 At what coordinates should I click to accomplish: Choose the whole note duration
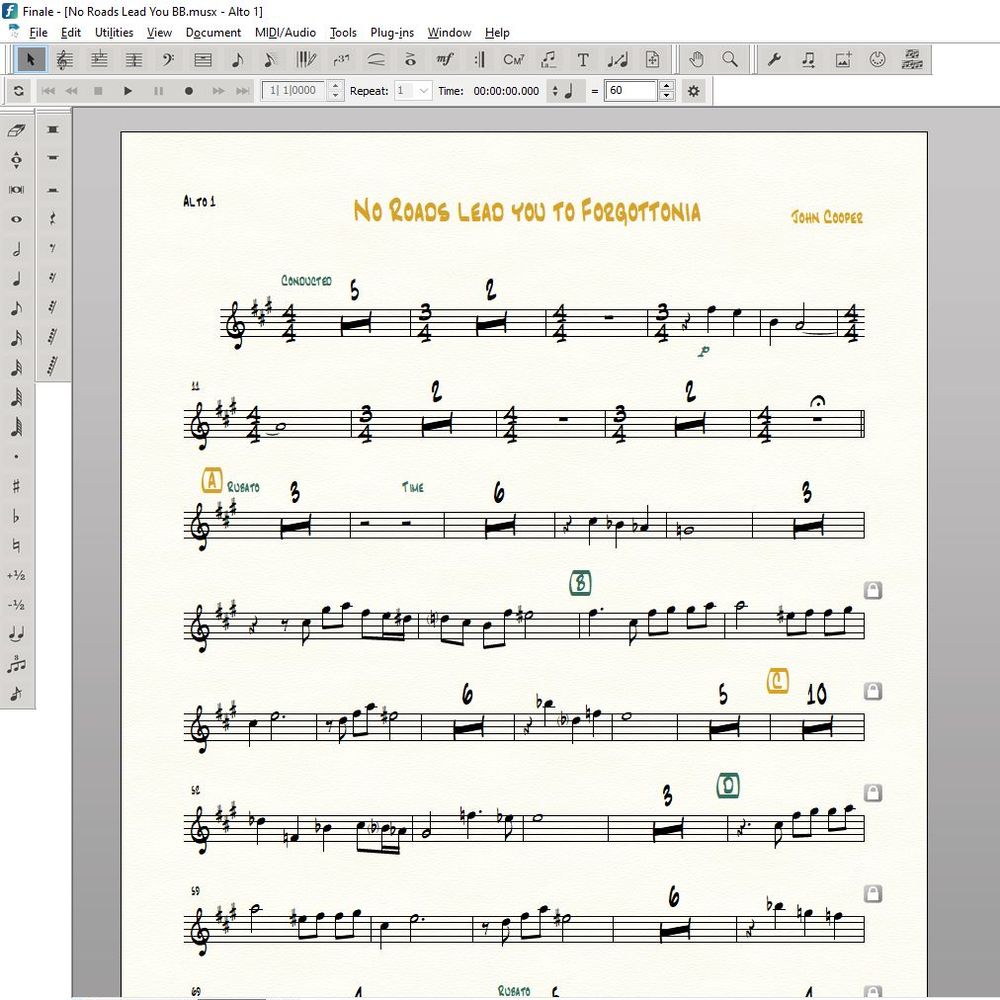coord(17,219)
